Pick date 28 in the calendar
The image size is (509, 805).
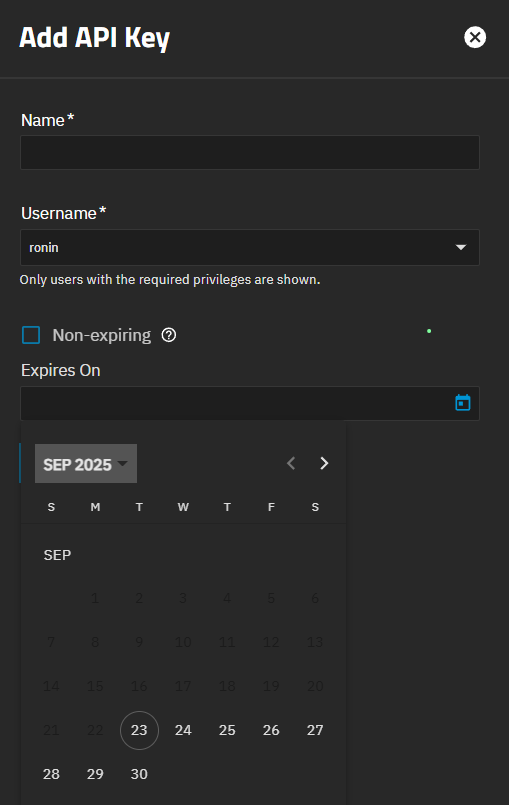51,774
